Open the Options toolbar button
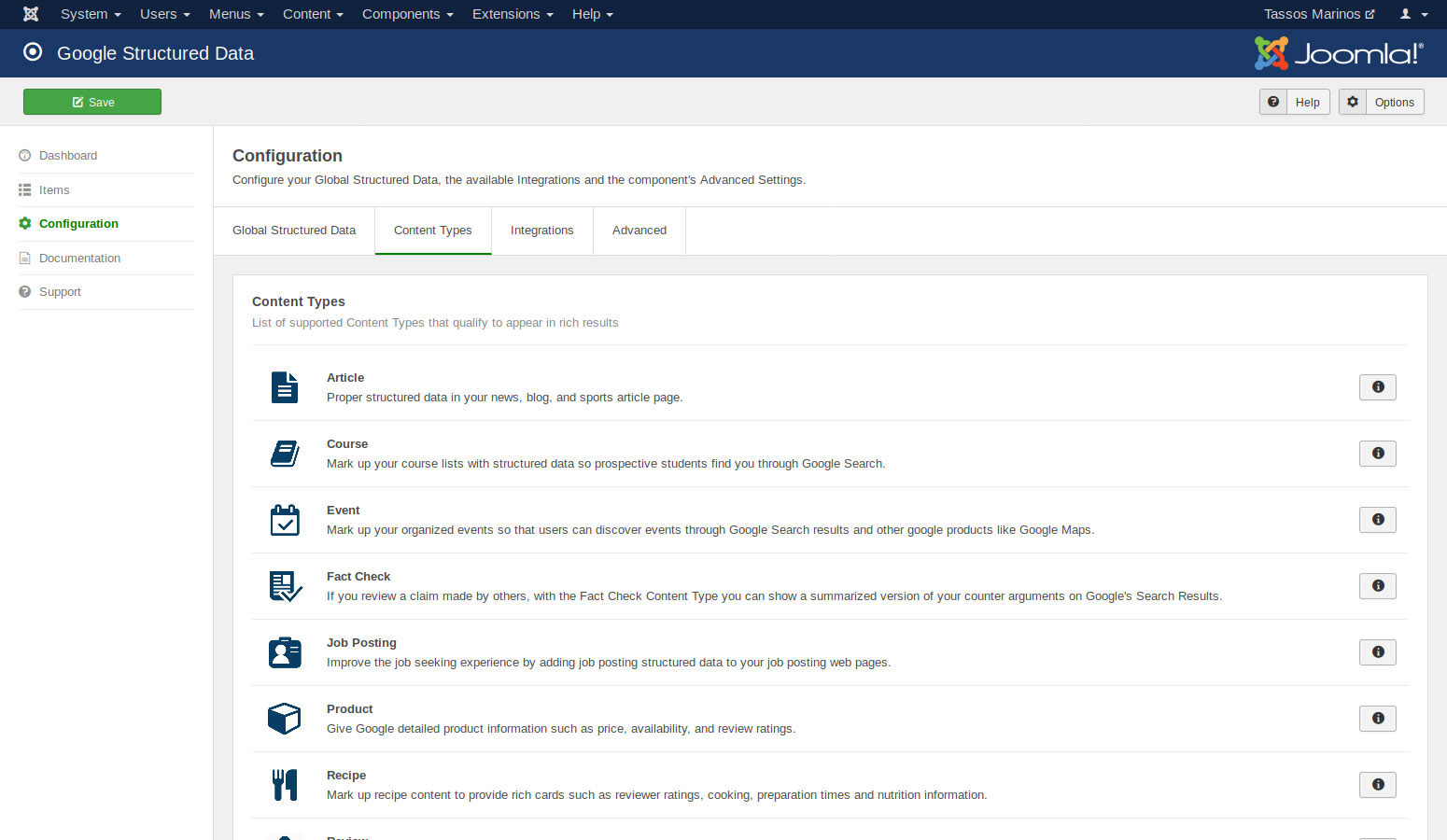Viewport: 1447px width, 840px height. click(1381, 102)
